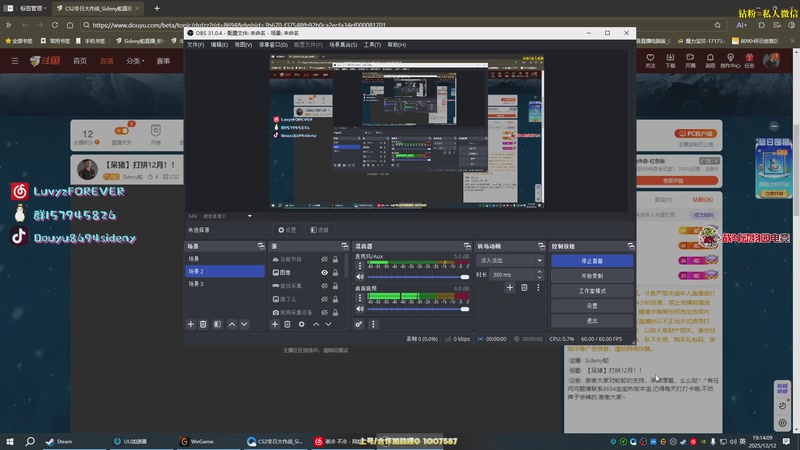Toggle visibility of 视频采集设备 source

point(324,312)
